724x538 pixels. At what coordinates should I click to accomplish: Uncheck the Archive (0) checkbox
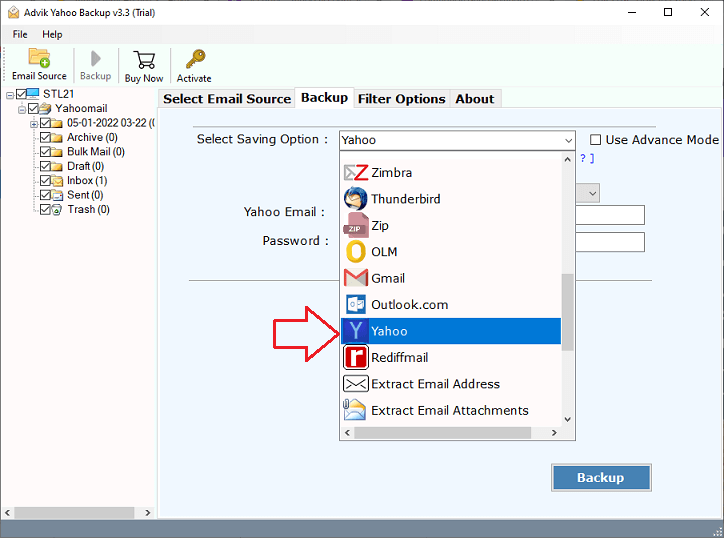(45, 137)
